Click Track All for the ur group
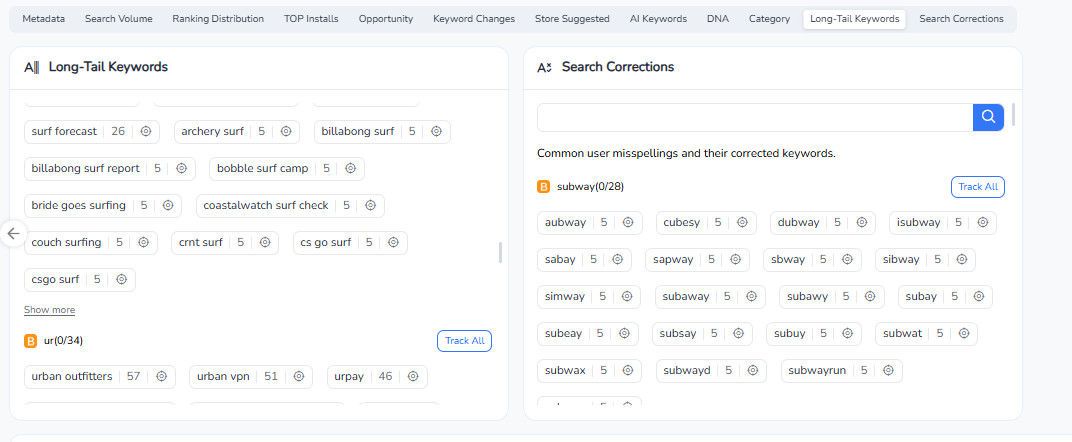The width and height of the screenshot is (1072, 442). pos(464,341)
